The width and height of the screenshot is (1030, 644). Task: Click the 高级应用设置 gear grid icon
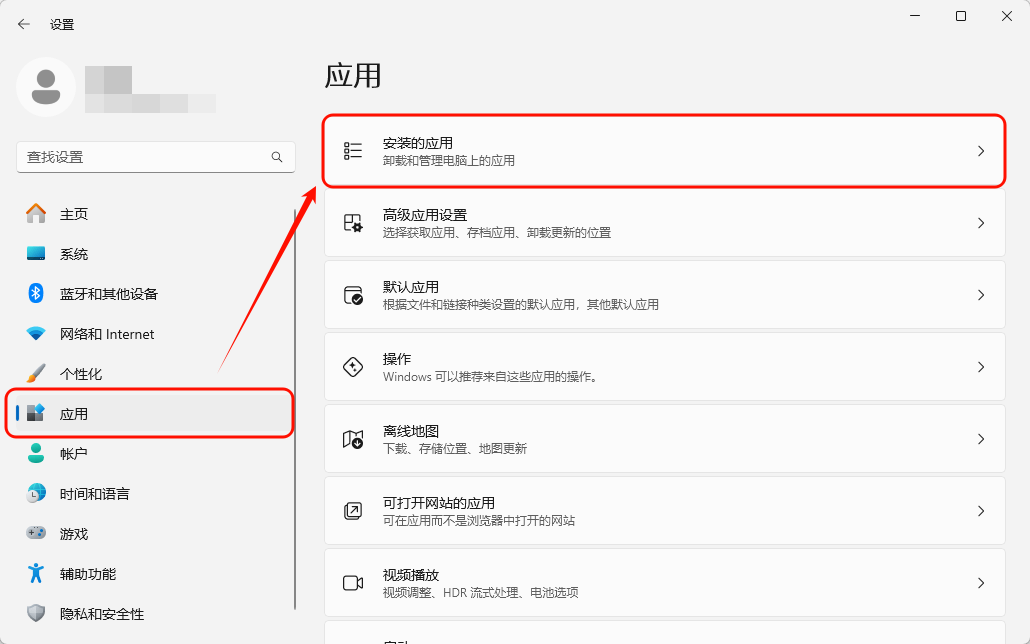coord(353,223)
